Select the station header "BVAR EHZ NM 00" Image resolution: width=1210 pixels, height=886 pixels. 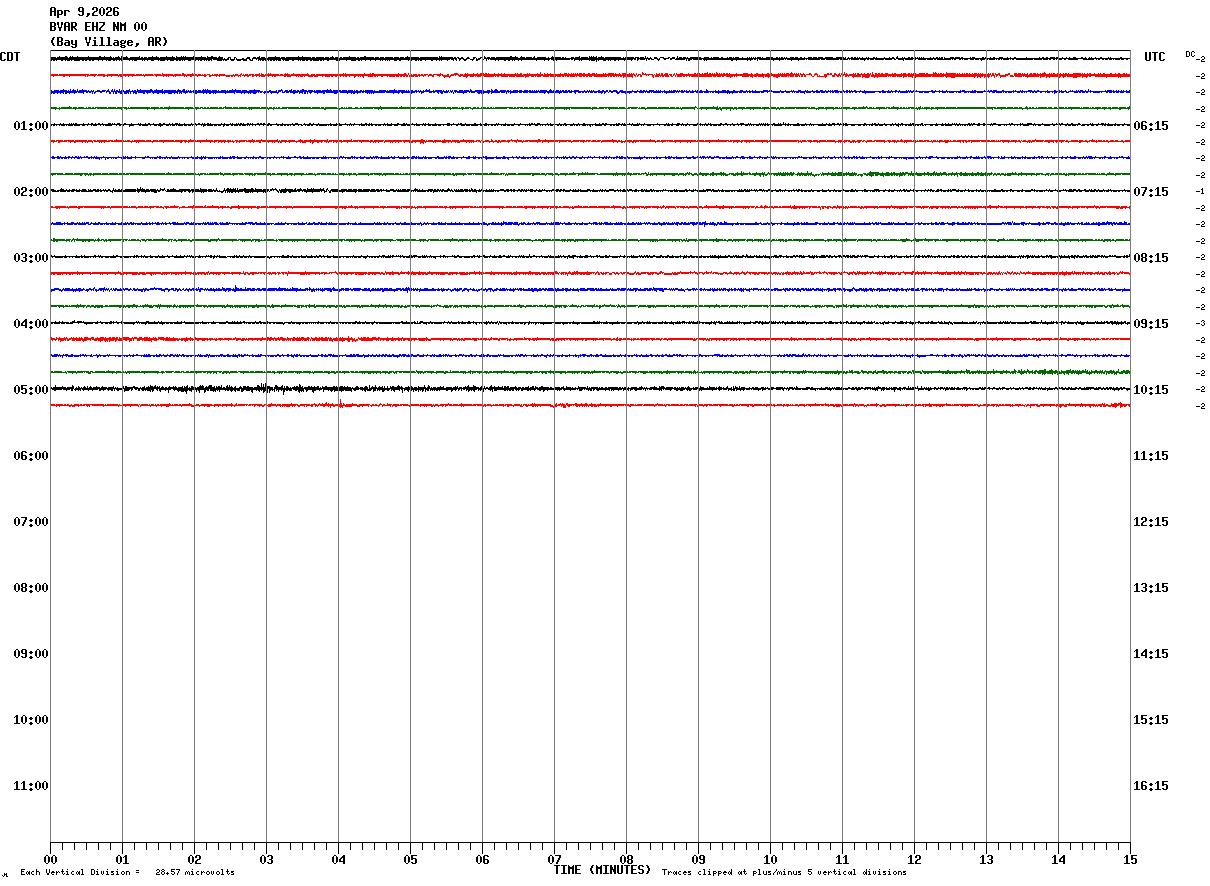[98, 27]
